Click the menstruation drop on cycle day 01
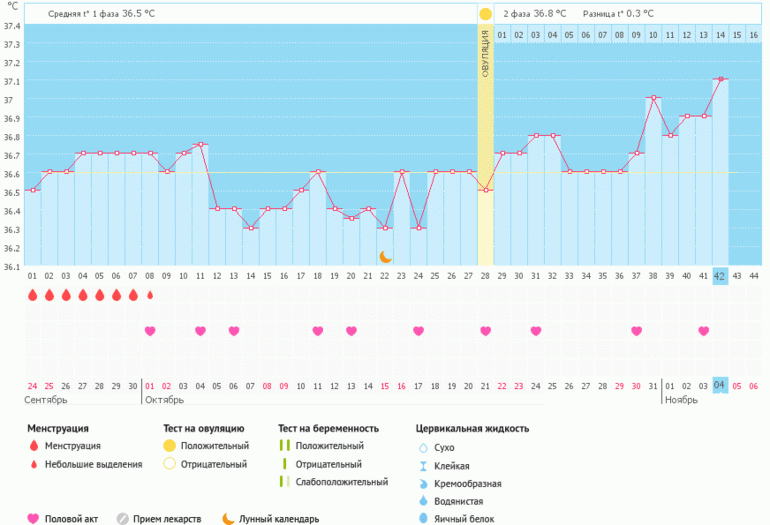770x525 pixels. click(33, 295)
